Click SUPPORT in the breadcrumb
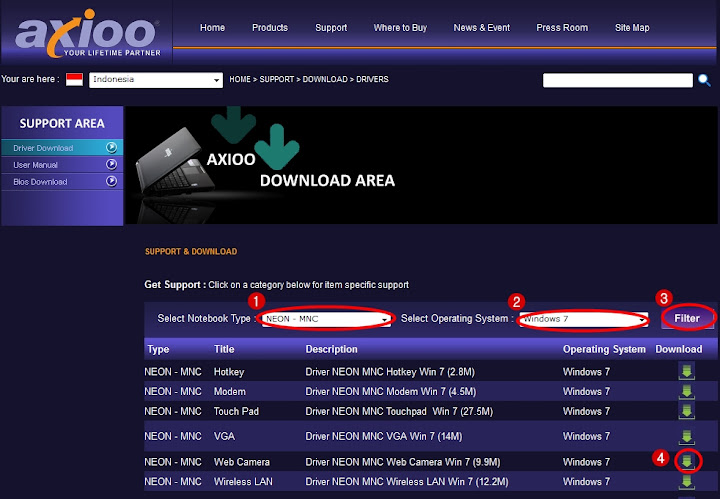 coord(276,79)
